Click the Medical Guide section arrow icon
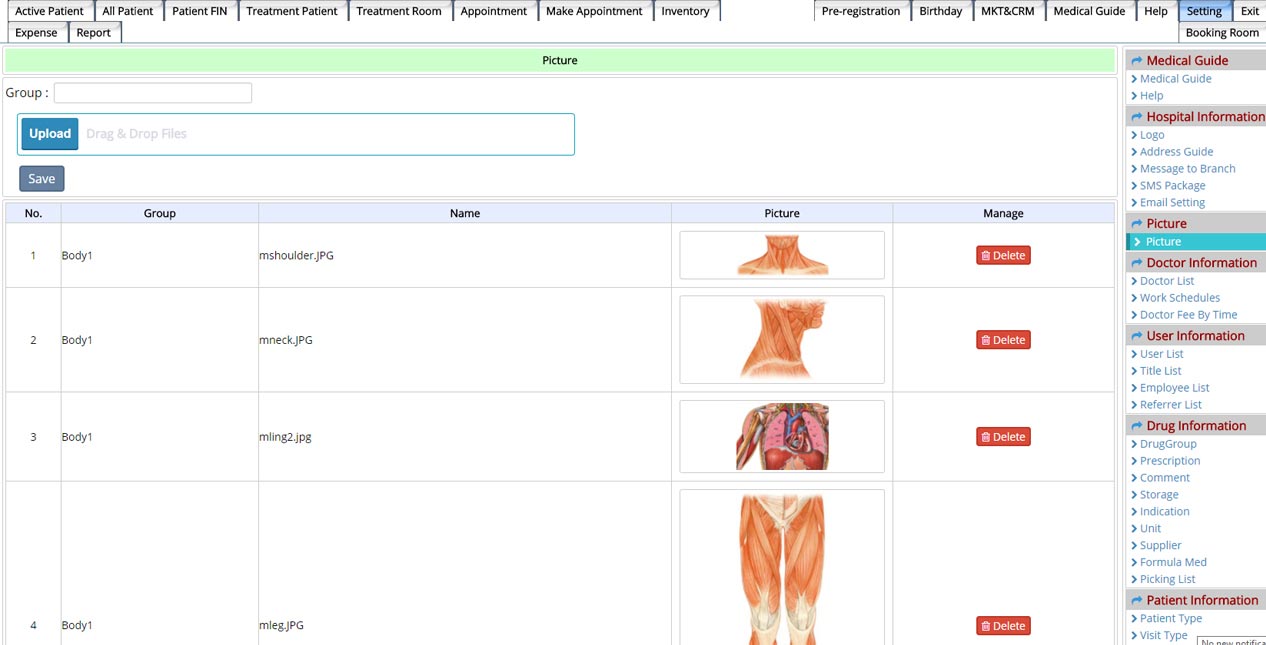Screen dimensions: 1266x645 click(1136, 61)
